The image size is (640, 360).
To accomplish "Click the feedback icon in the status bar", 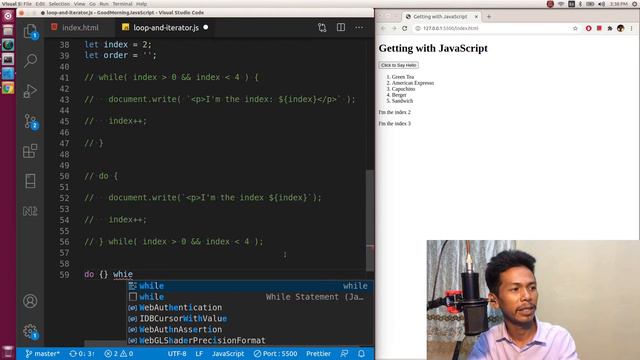I will (344, 353).
